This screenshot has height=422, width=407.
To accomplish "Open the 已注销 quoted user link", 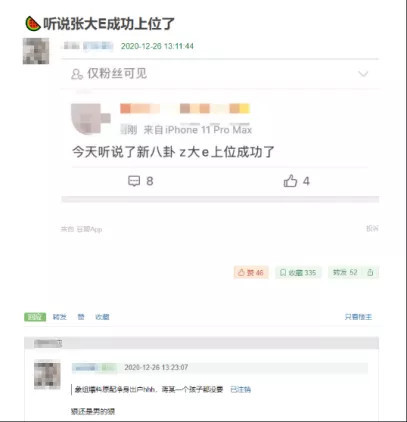I will point(240,389).
